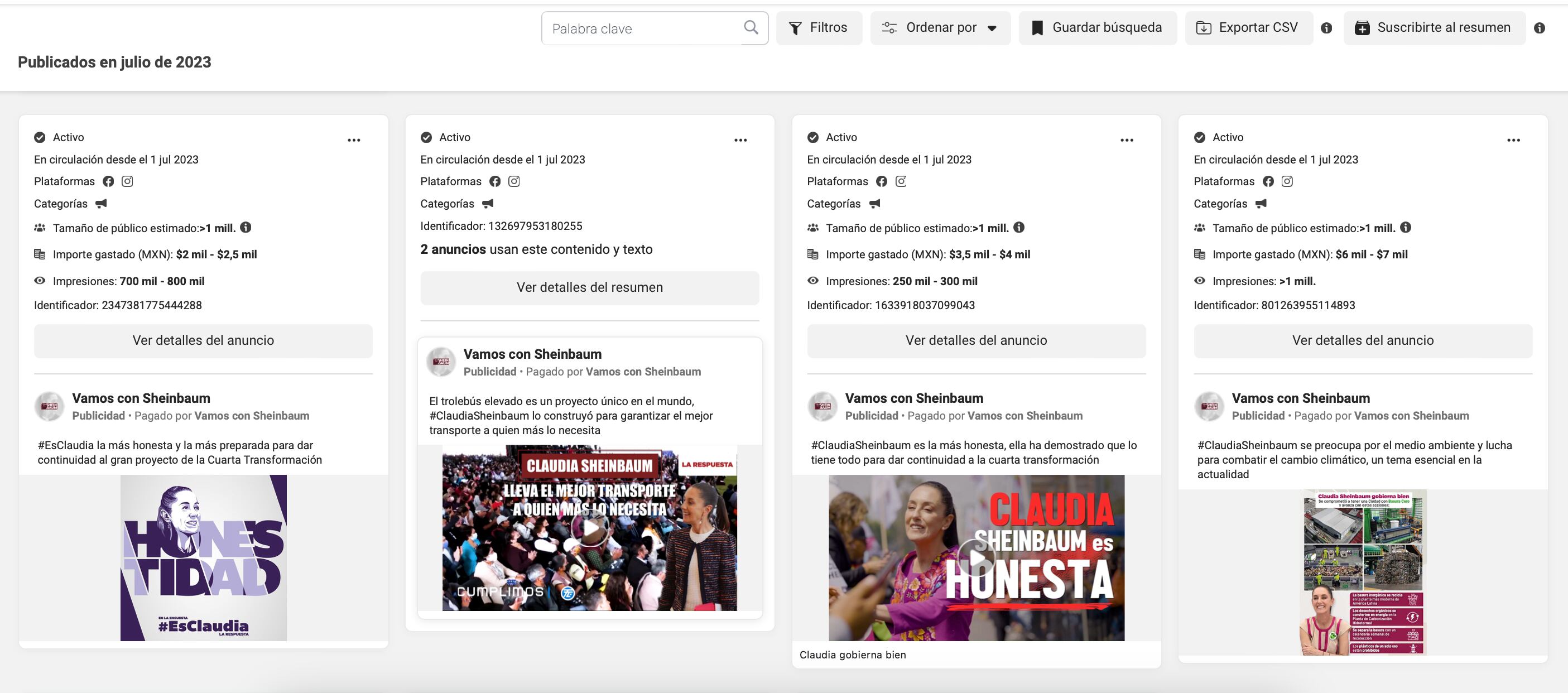This screenshot has width=1568, height=693.
Task: Click Ver detalles del resumen button
Action: [x=589, y=288]
